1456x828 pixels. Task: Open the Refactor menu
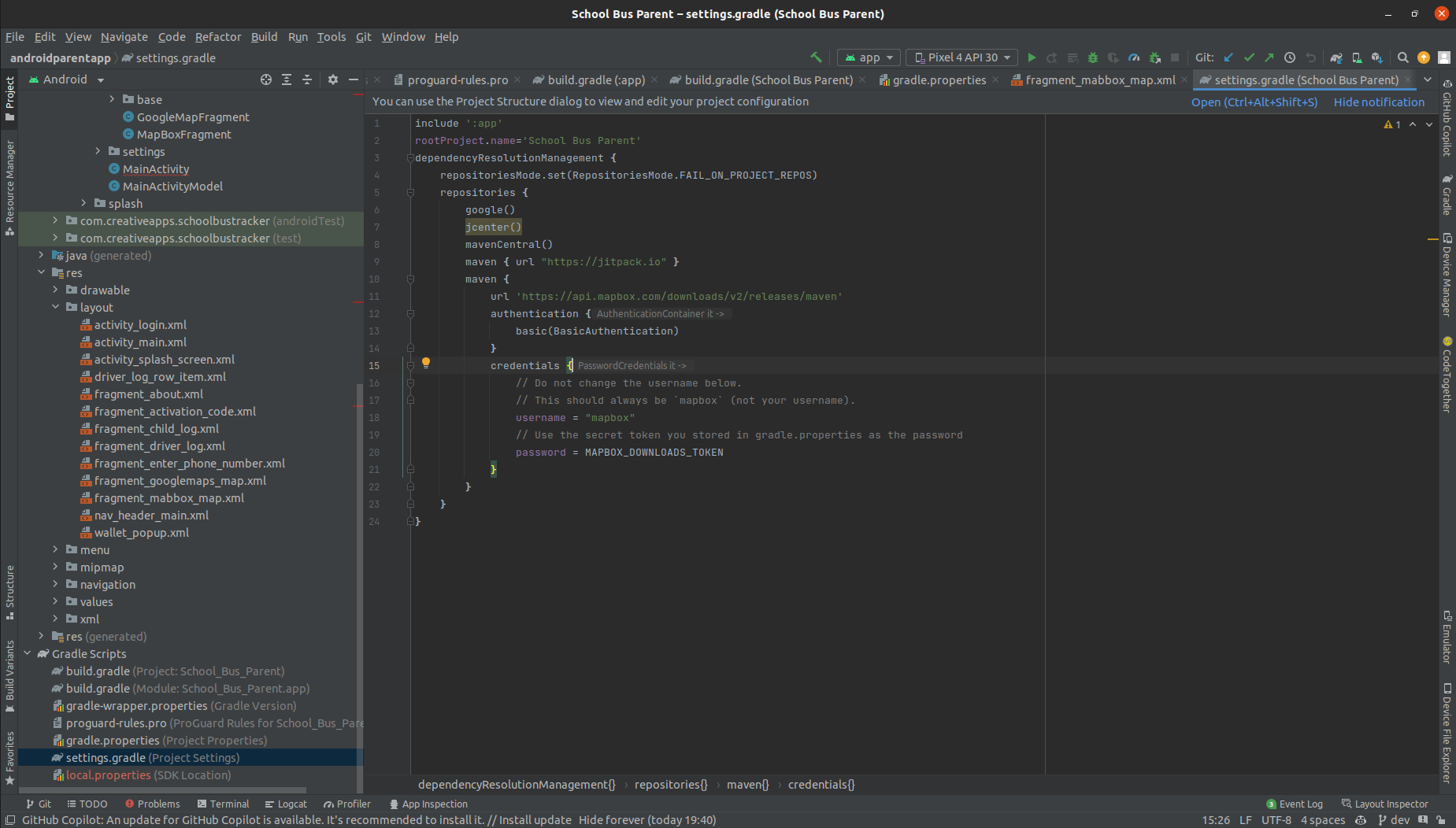click(x=218, y=37)
